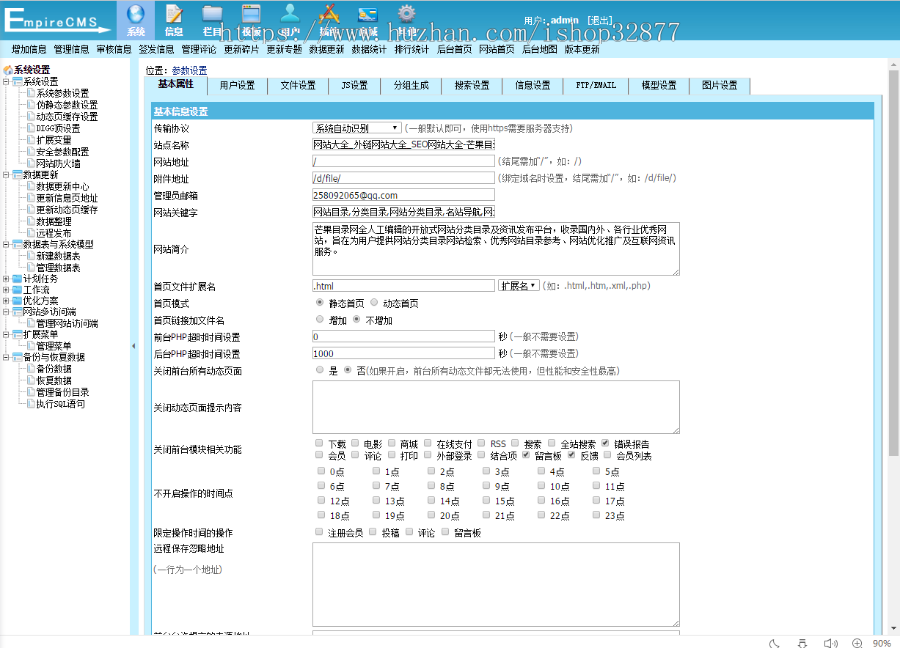Click the sidebar collapse arrow handle
The image size is (900, 648).
click(x=134, y=346)
